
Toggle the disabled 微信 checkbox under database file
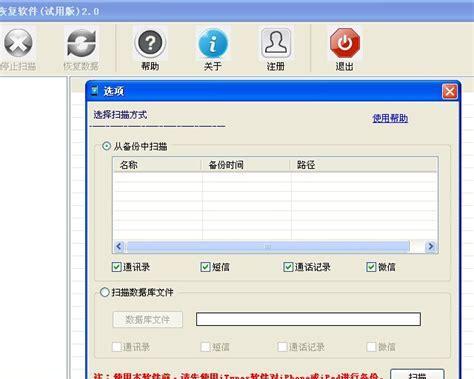coord(371,347)
